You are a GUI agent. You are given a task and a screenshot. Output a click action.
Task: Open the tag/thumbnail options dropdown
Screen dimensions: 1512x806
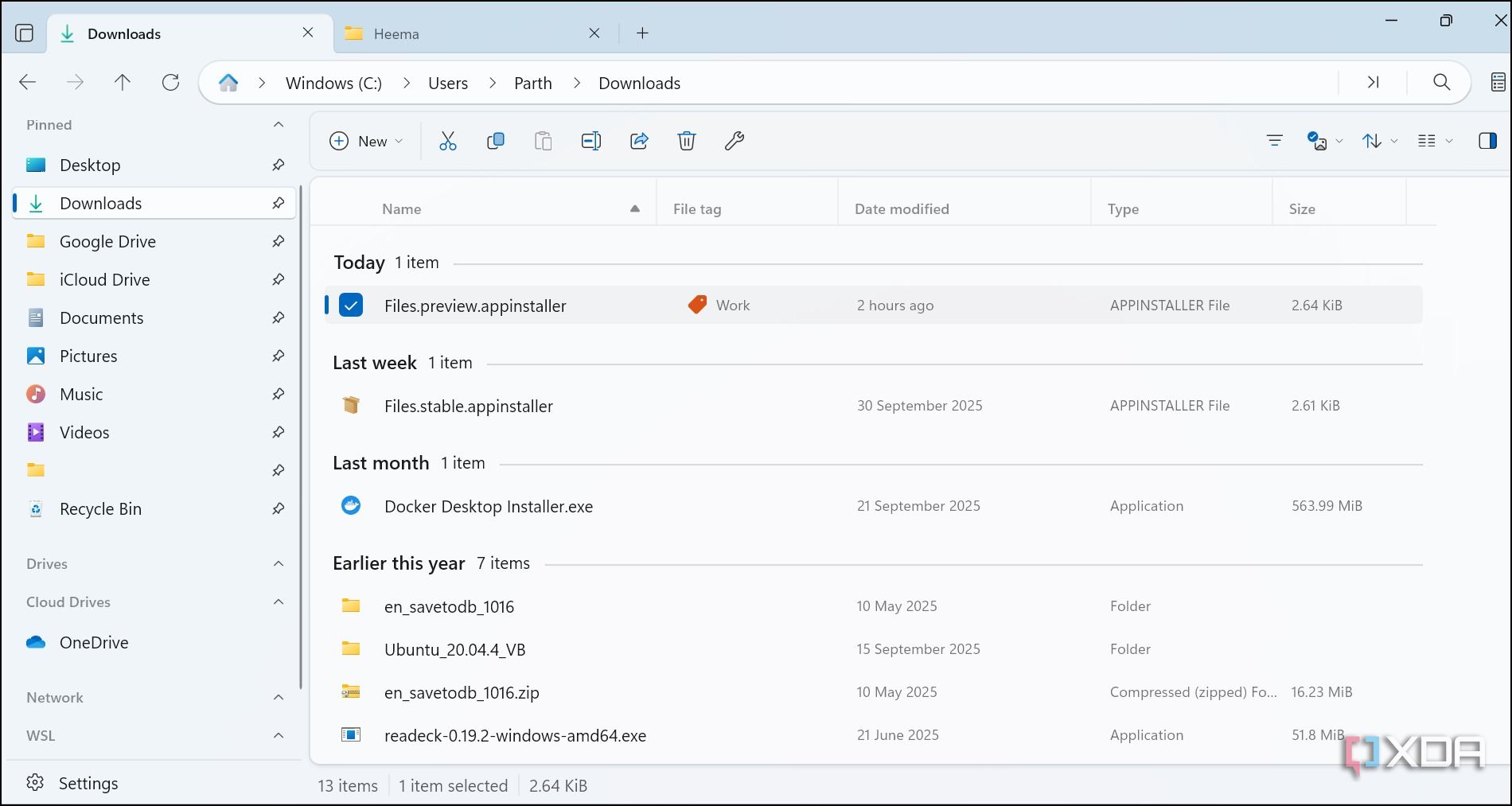[x=1324, y=141]
